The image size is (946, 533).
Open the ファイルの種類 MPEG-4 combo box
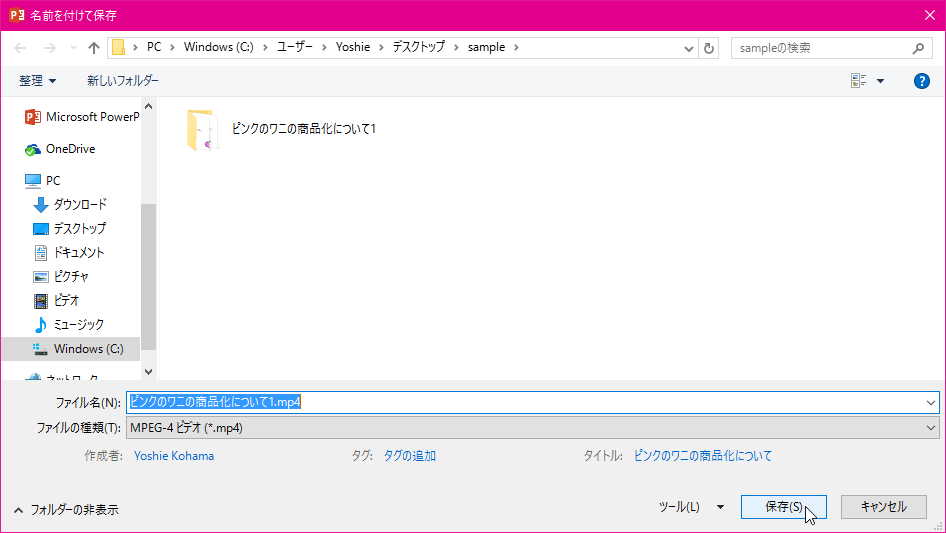click(533, 428)
